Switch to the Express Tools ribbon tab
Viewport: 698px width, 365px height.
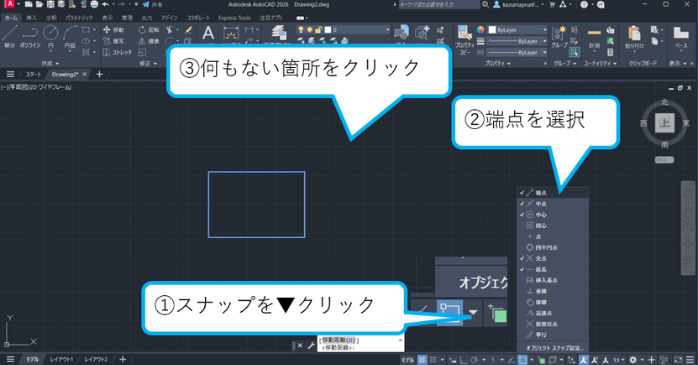pyautogui.click(x=234, y=18)
